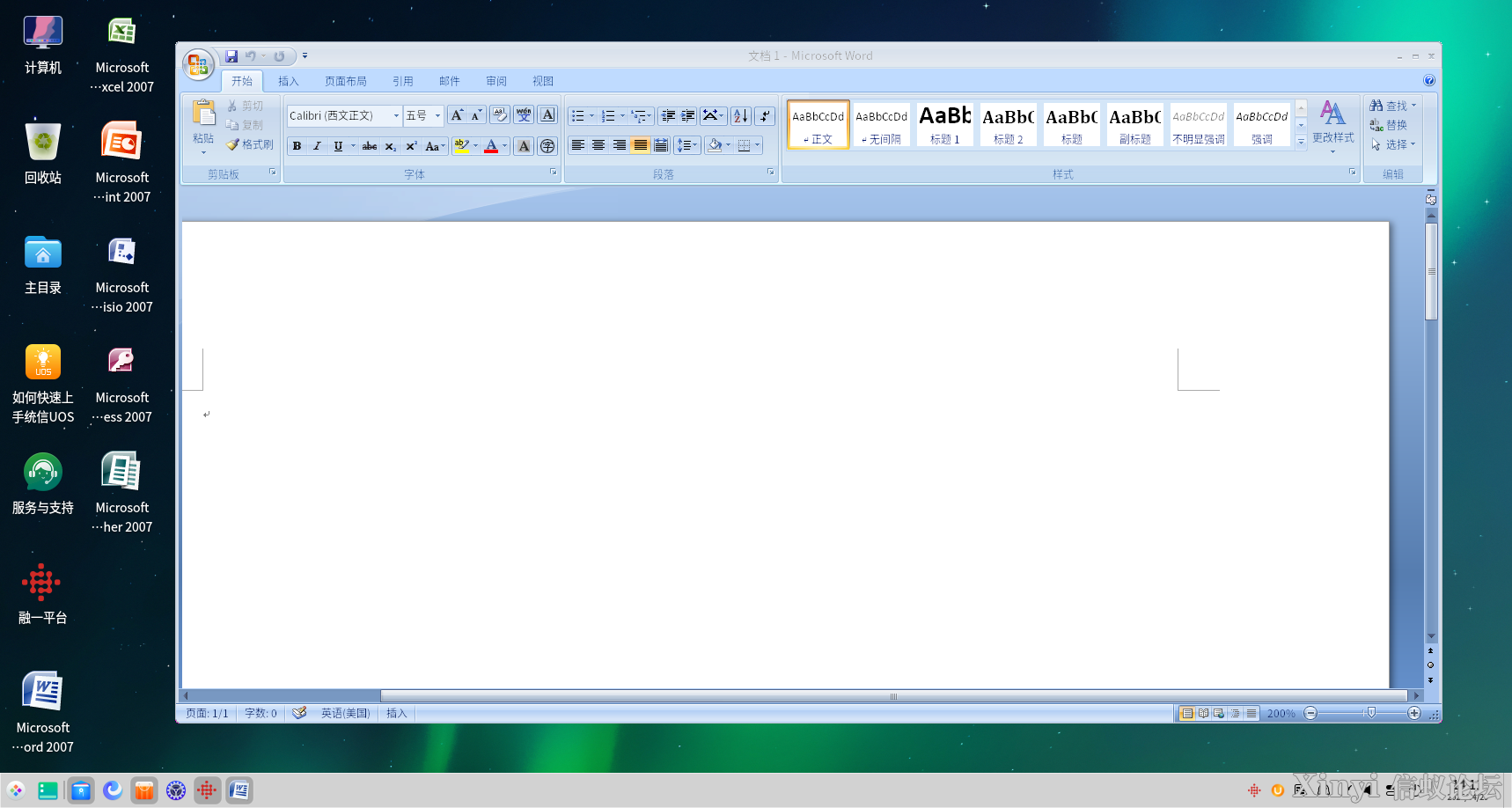Open the font name dropdown (Calibri)
The height and width of the screenshot is (808, 1512).
(x=396, y=115)
